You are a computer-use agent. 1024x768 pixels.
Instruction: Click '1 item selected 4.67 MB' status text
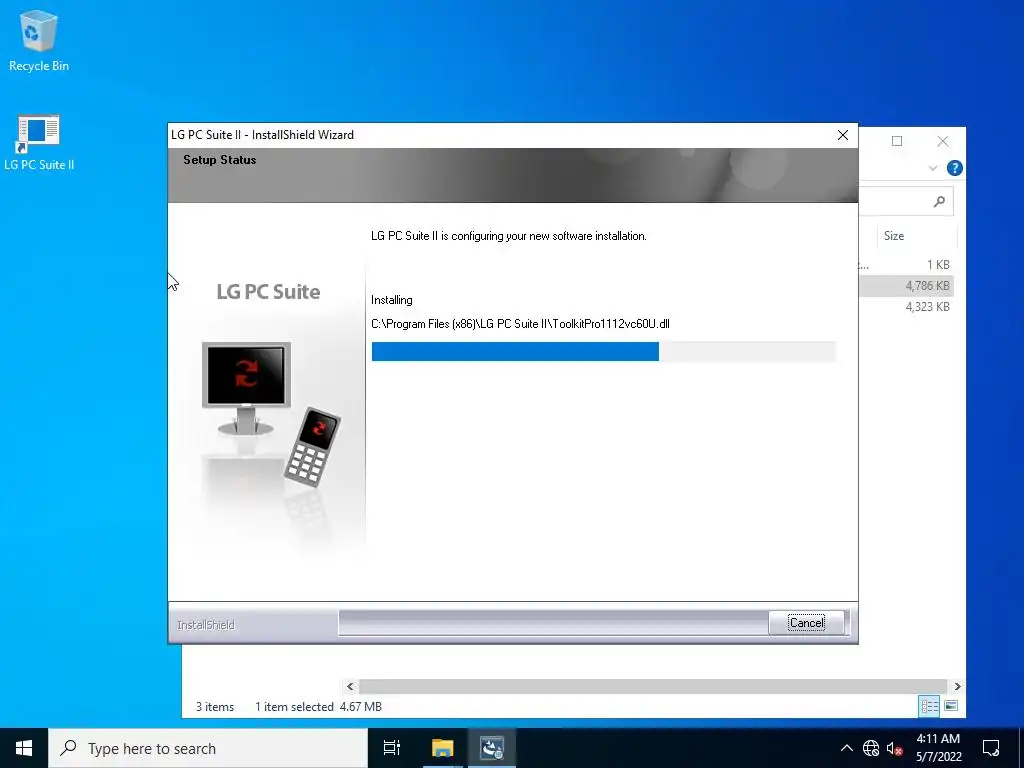tap(318, 707)
